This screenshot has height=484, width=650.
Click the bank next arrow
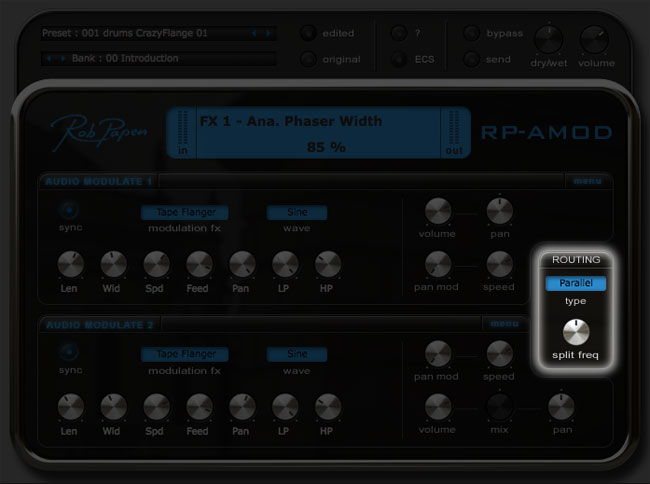tap(63, 58)
